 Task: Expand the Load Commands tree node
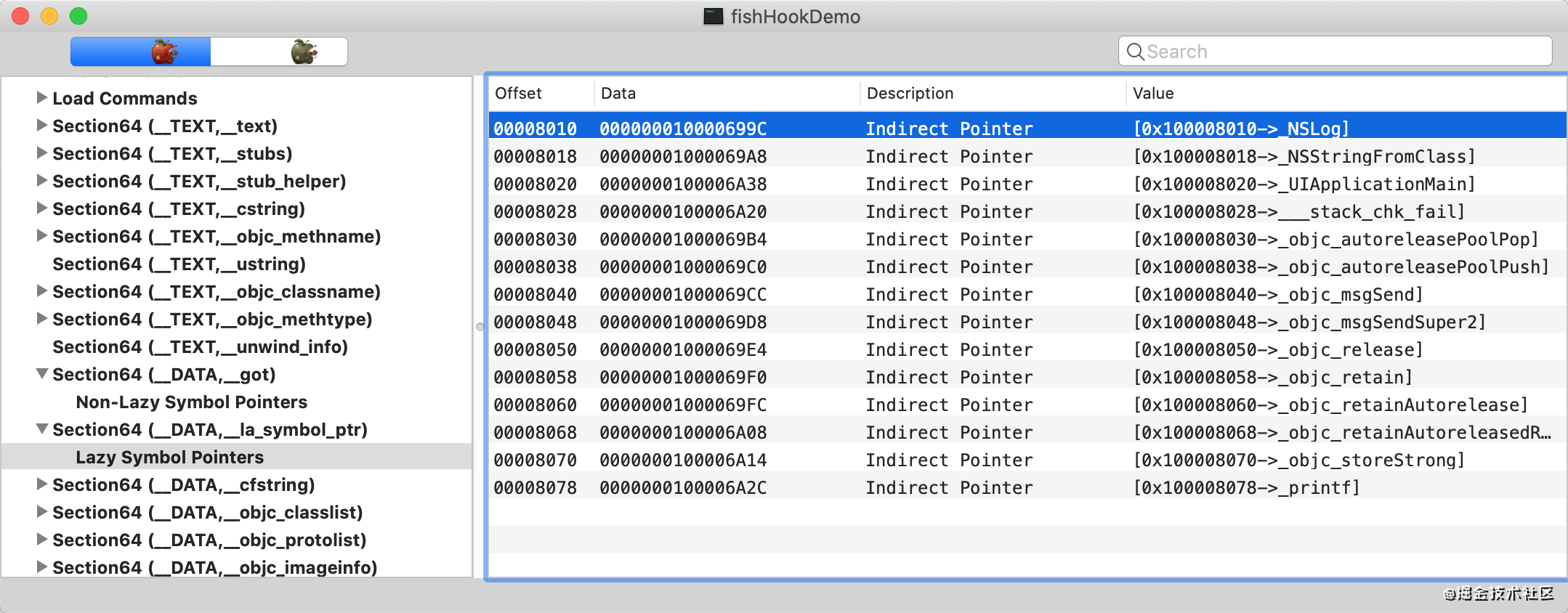(42, 97)
